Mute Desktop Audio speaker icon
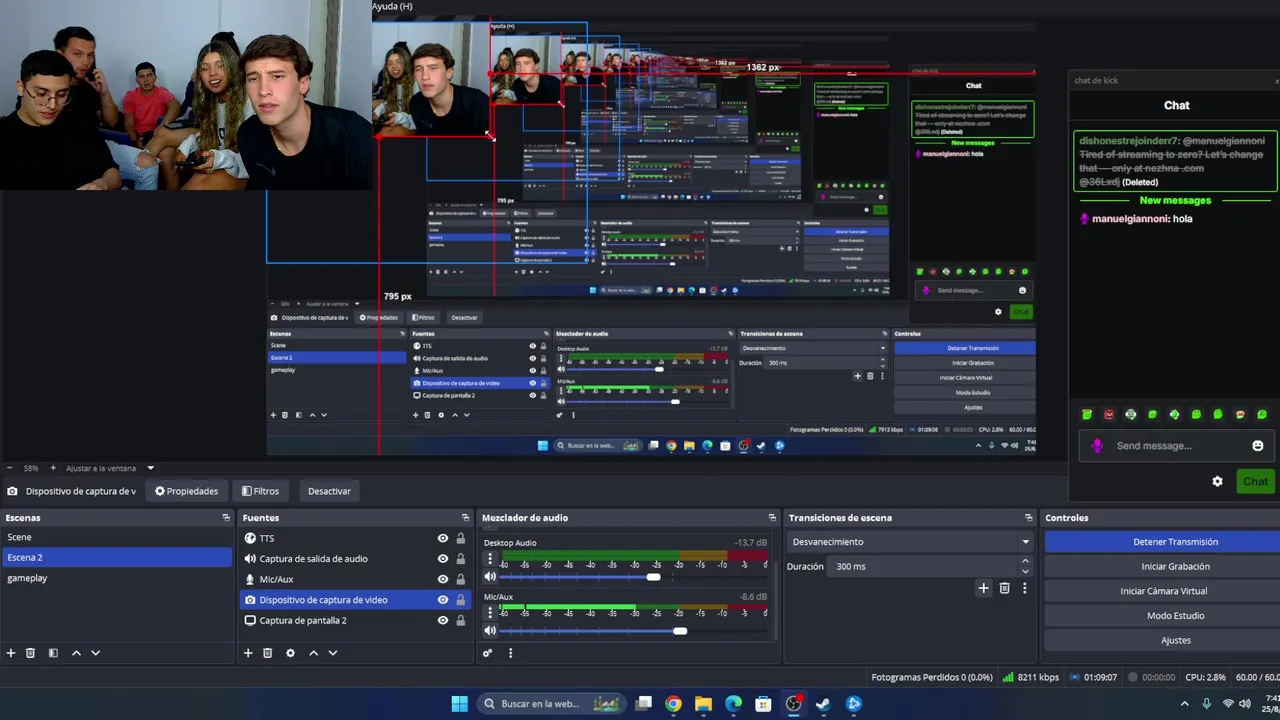Image resolution: width=1280 pixels, height=720 pixels. tap(490, 577)
